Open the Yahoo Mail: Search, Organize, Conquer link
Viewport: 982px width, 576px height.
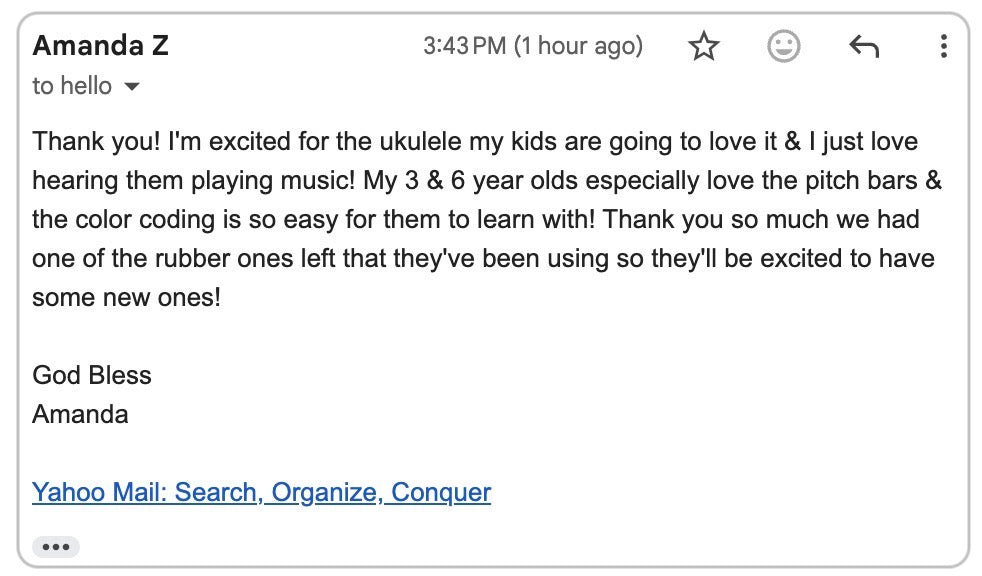[261, 492]
